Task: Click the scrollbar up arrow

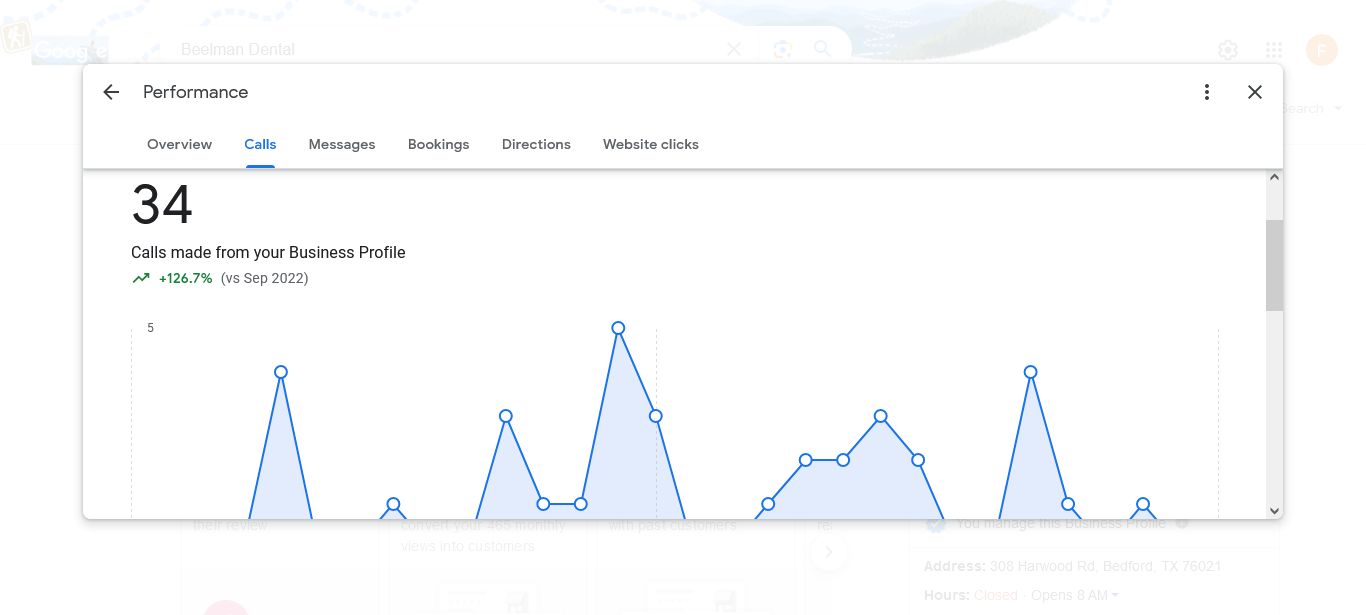Action: click(x=1274, y=177)
